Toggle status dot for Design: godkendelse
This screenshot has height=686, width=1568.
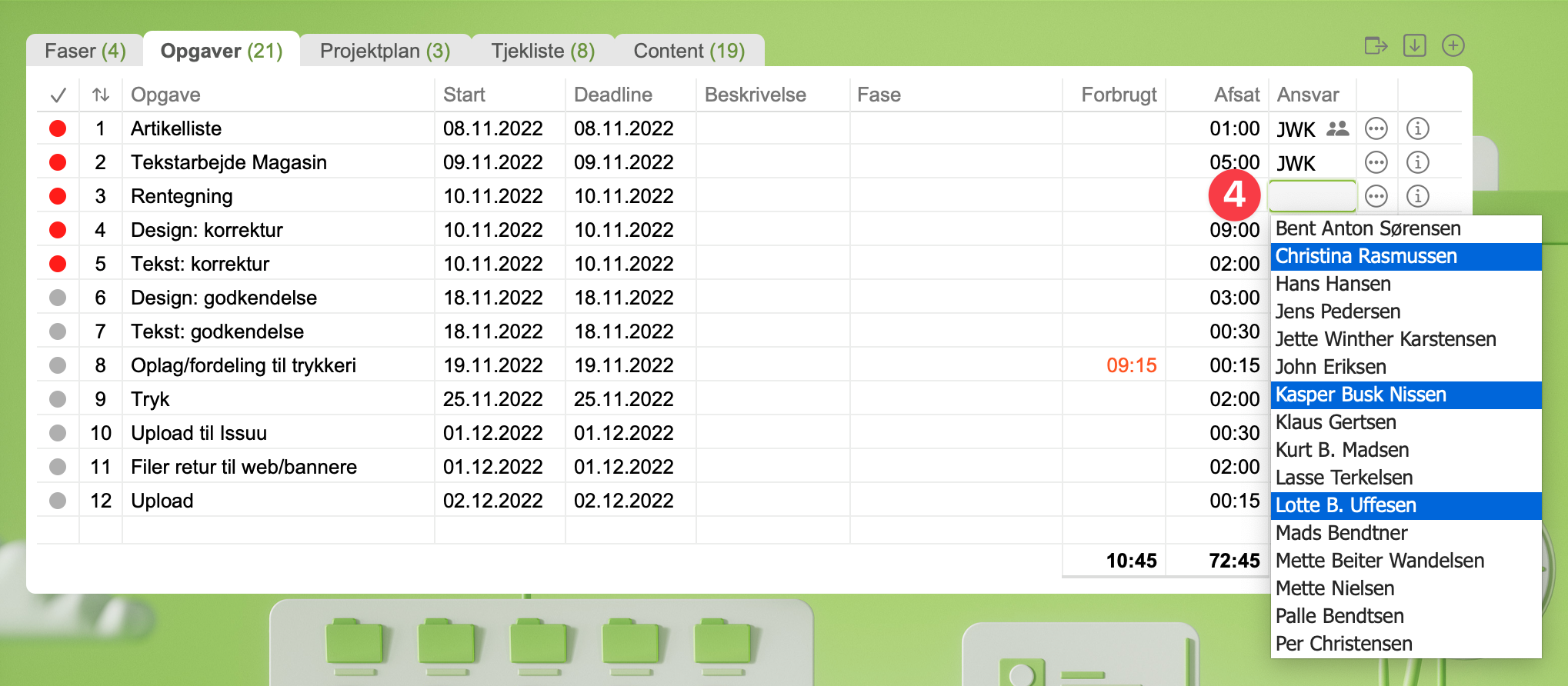click(x=58, y=298)
